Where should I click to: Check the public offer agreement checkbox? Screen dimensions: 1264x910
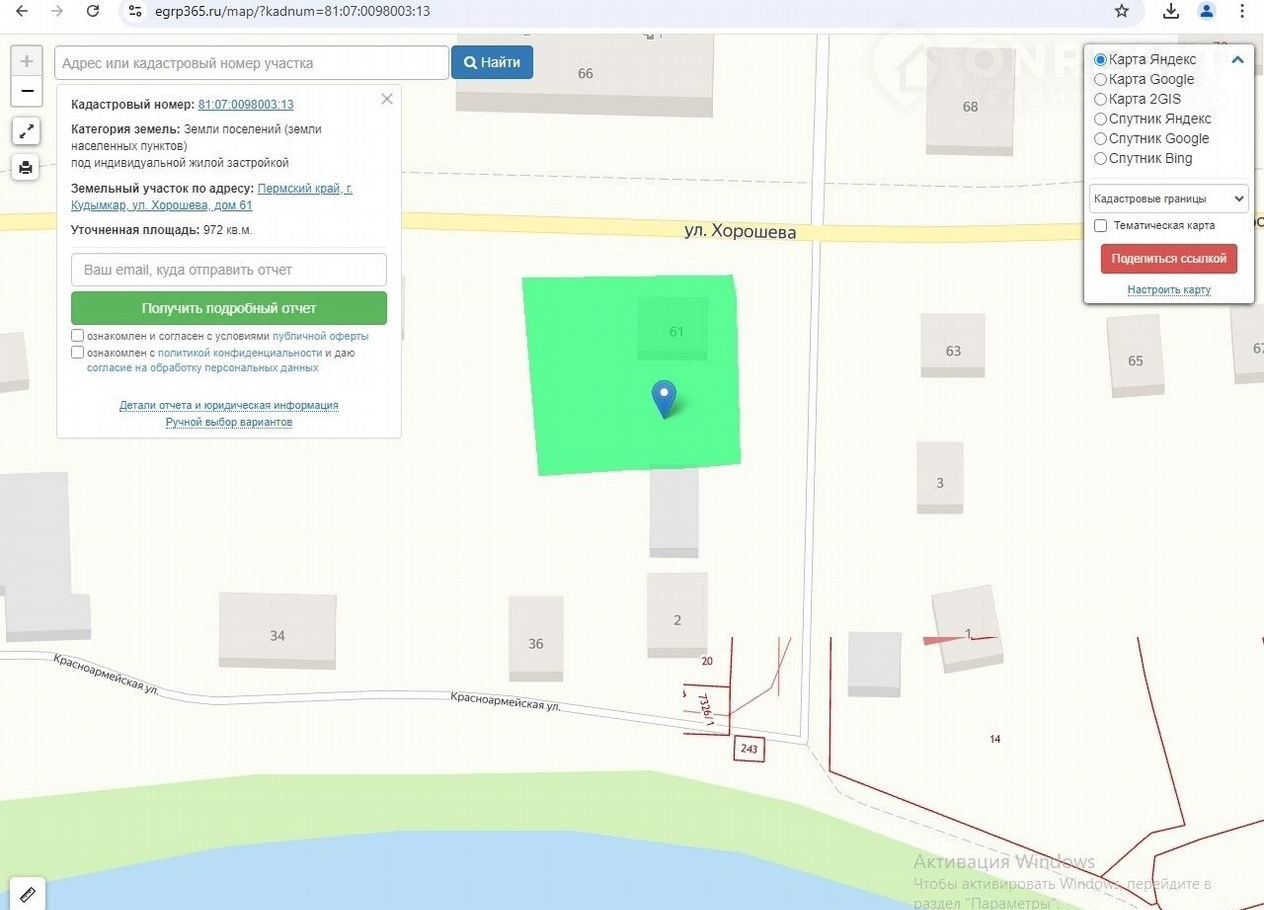[78, 336]
